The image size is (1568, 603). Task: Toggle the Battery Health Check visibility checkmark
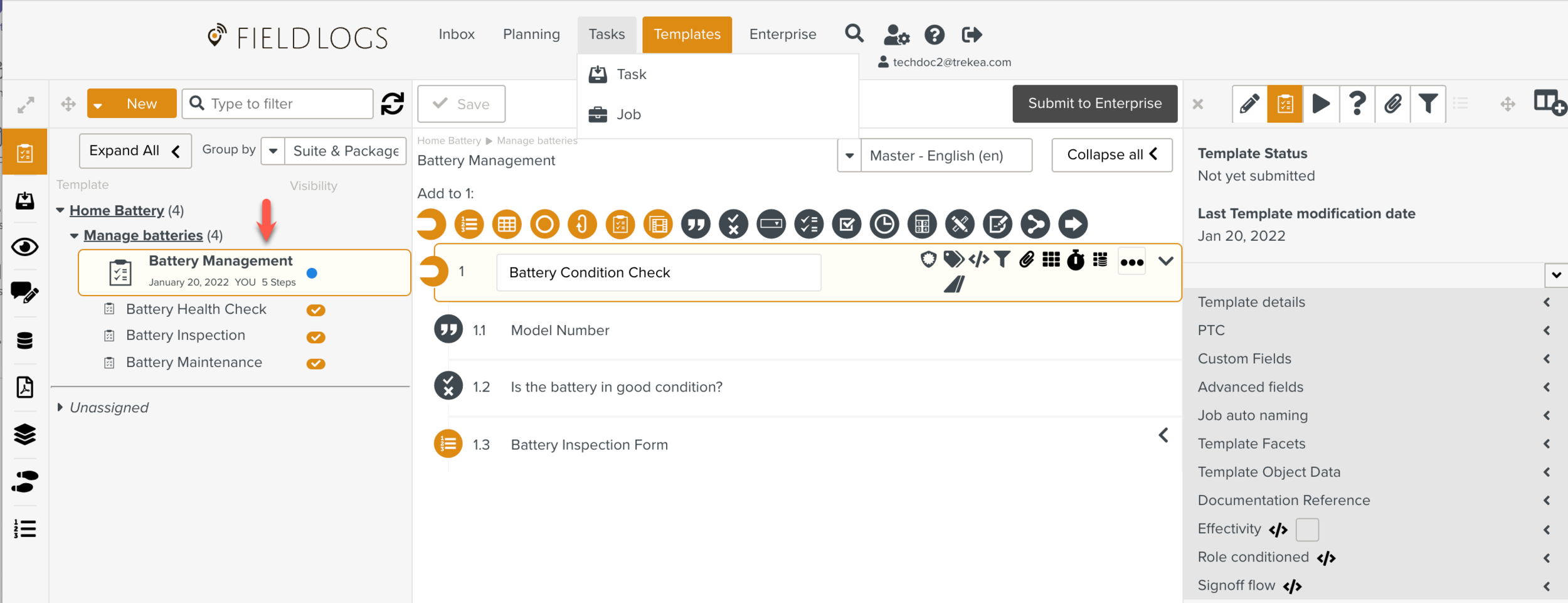(x=315, y=310)
